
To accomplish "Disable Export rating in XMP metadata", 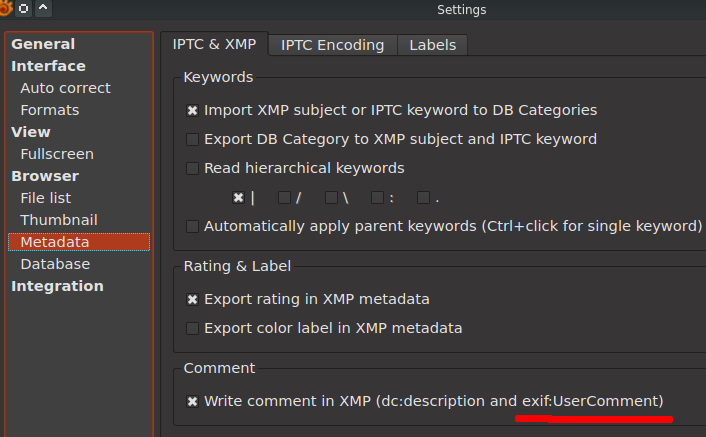I will point(193,299).
